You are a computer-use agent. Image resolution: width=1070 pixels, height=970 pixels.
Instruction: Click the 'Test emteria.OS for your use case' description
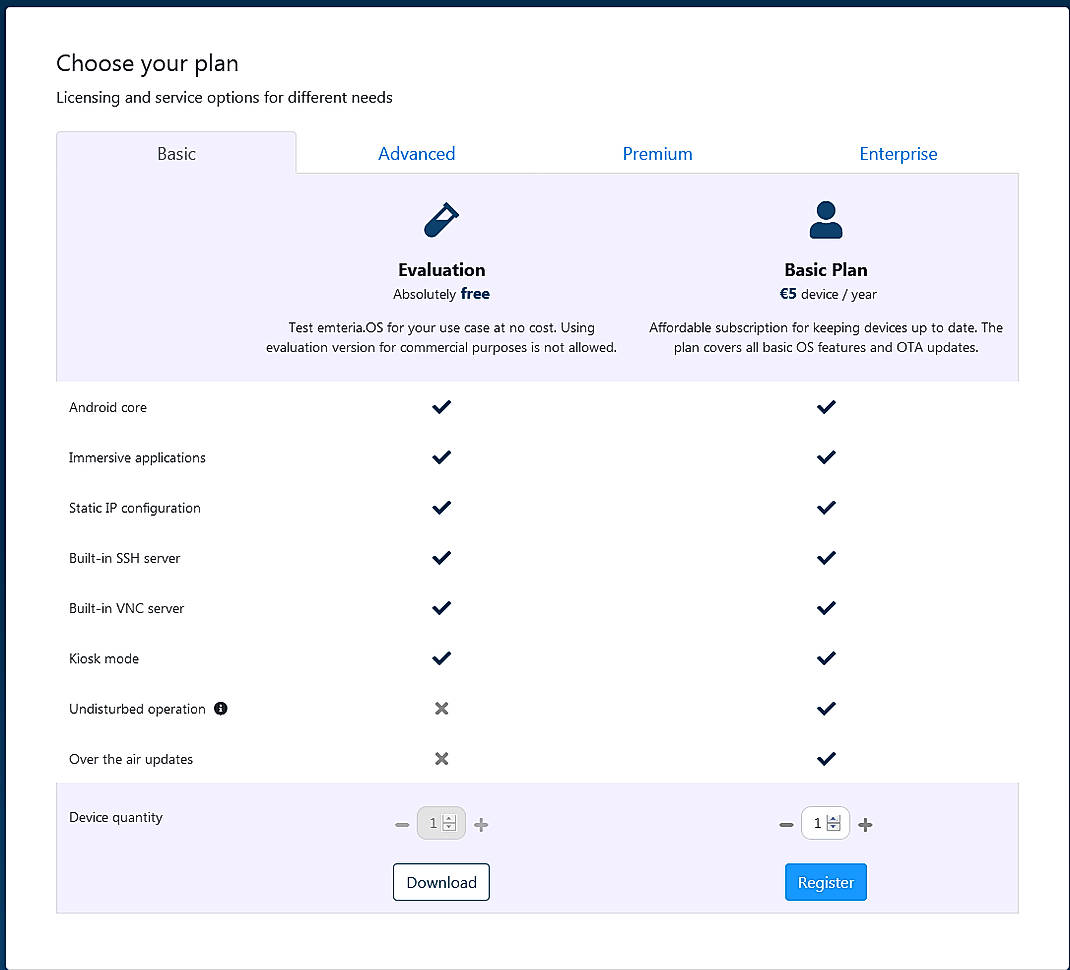click(442, 337)
